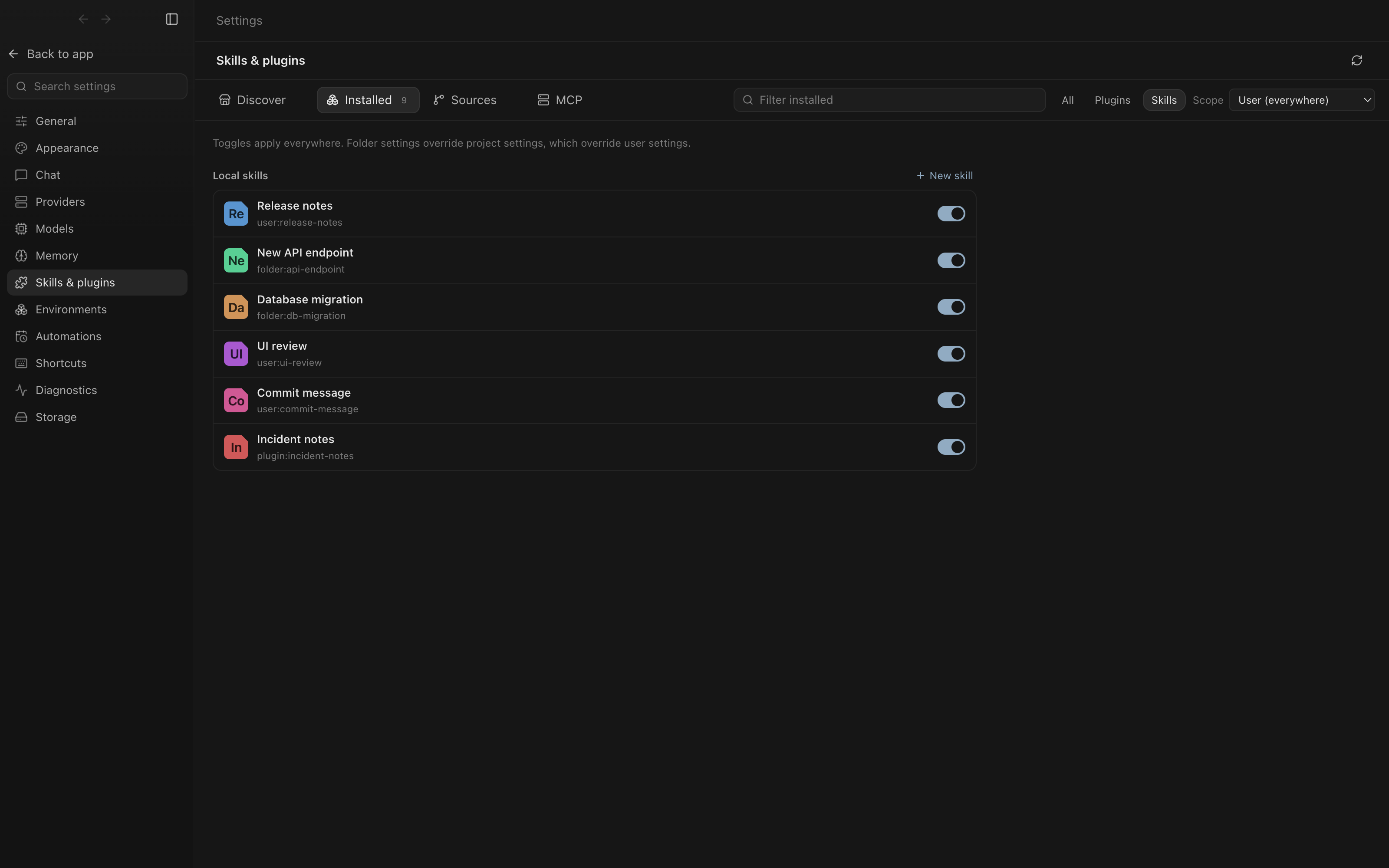
Task: Select Skills & plugins in the sidebar
Action: click(97, 283)
